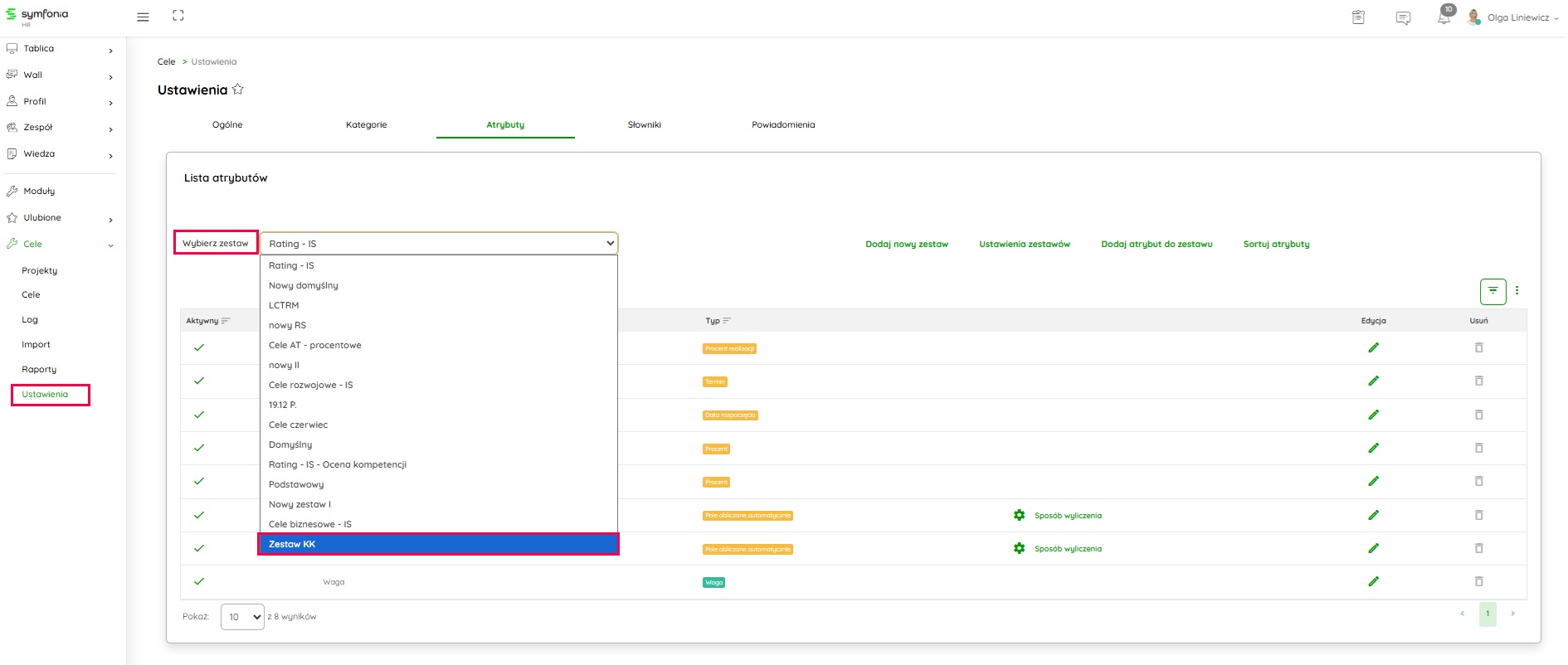This screenshot has height=665, width=1568.
Task: Select Zestaw KK from the dropdown list
Action: point(438,544)
